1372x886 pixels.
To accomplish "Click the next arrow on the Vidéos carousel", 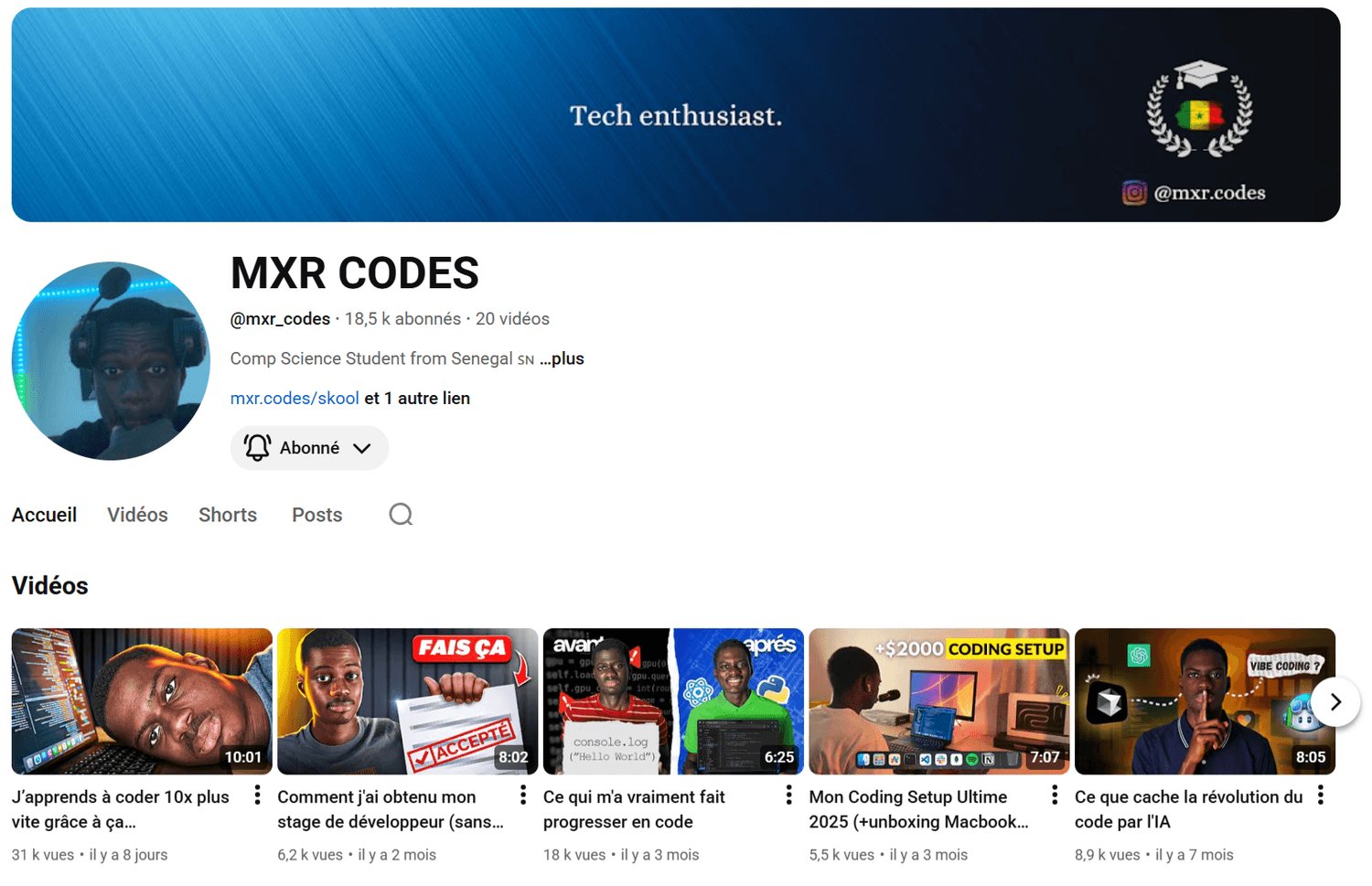I will pyautogui.click(x=1335, y=702).
